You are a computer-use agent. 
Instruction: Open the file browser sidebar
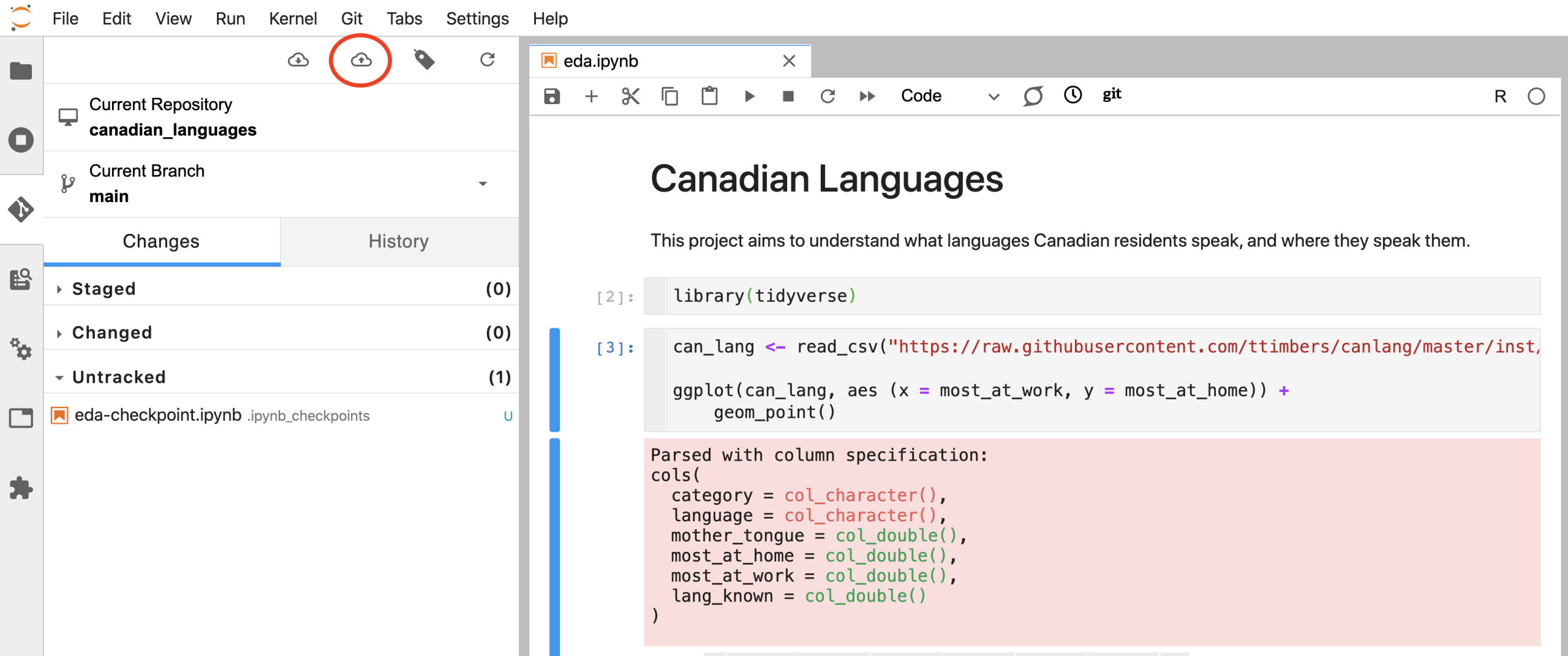[x=21, y=71]
